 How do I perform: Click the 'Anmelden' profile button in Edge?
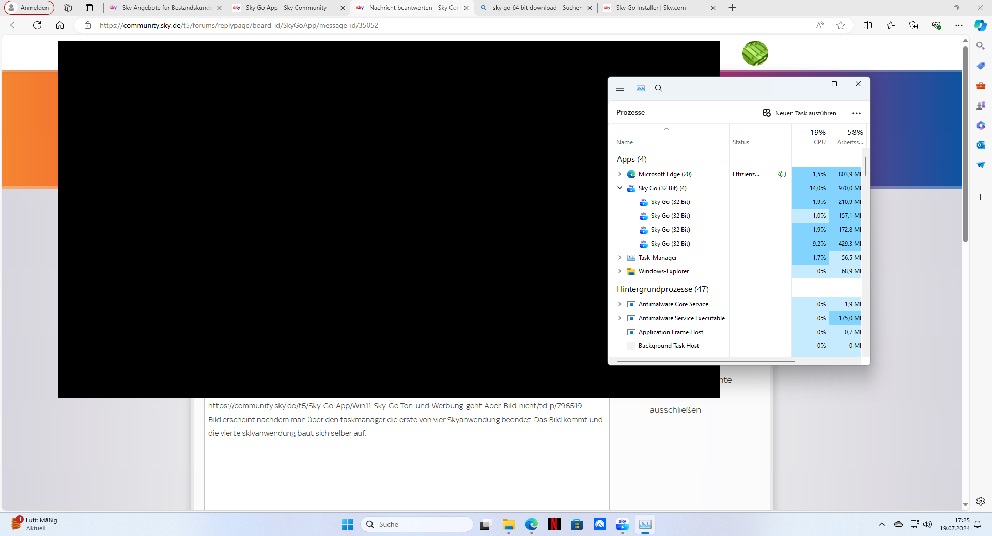pyautogui.click(x=28, y=8)
